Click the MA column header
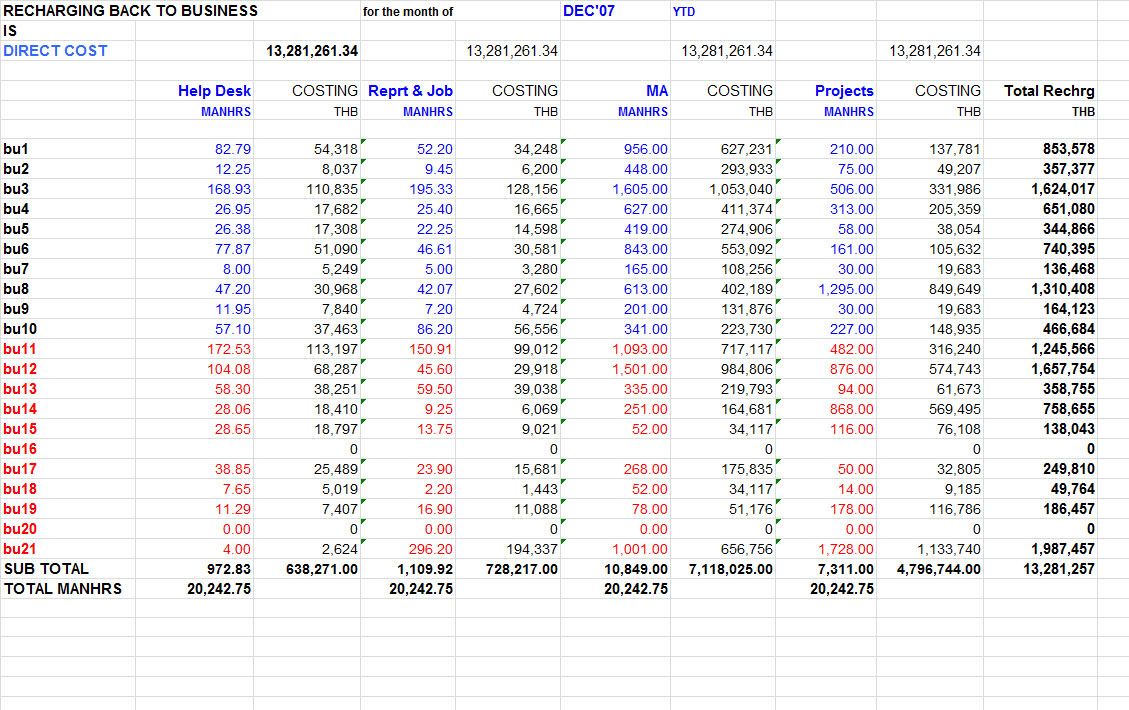1129x710 pixels. tap(656, 90)
